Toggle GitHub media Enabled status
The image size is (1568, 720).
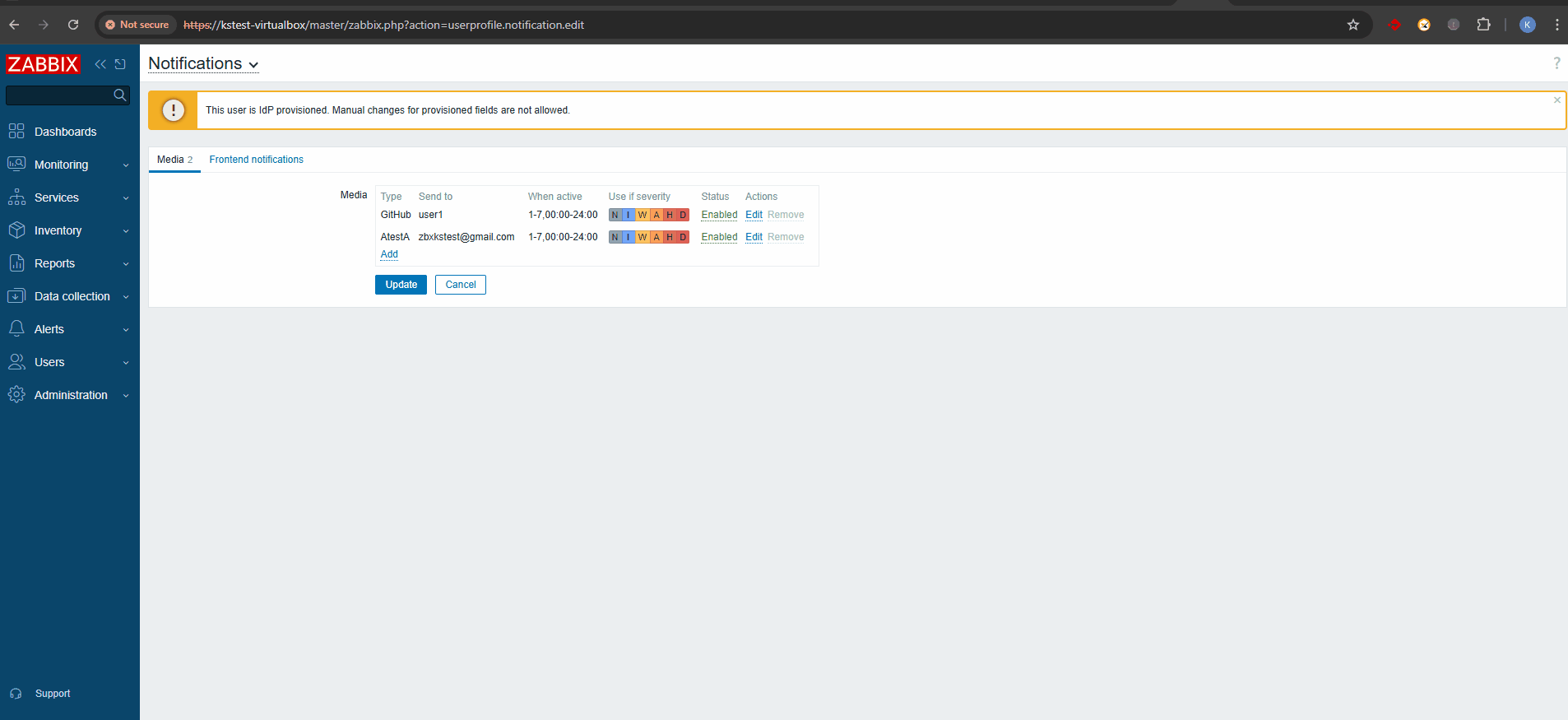(x=719, y=215)
